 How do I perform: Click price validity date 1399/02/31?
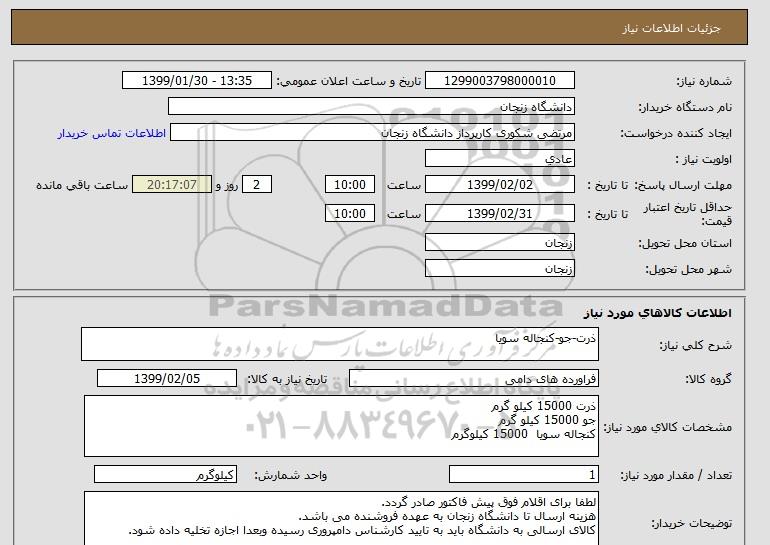tap(499, 214)
